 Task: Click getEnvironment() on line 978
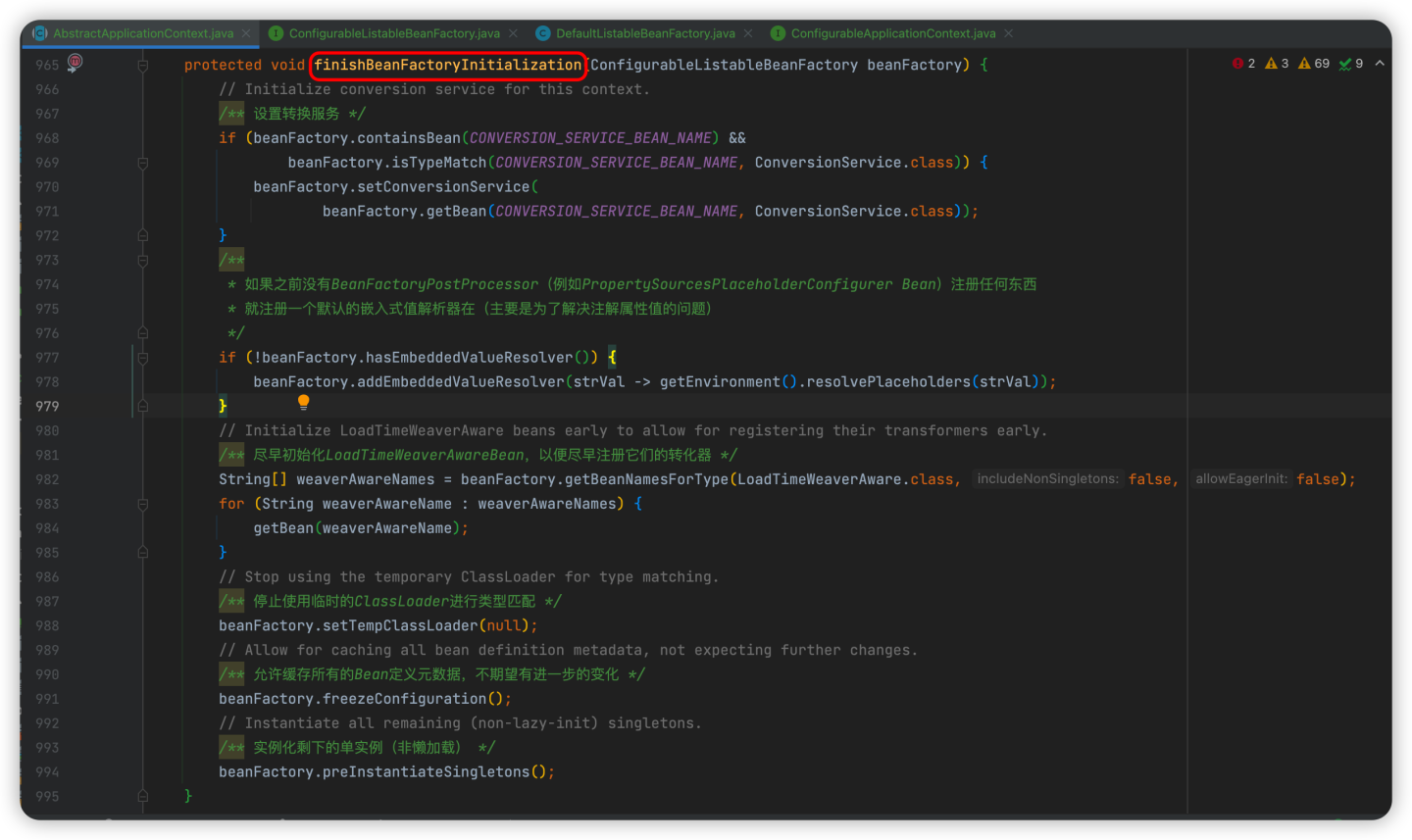coord(729,382)
